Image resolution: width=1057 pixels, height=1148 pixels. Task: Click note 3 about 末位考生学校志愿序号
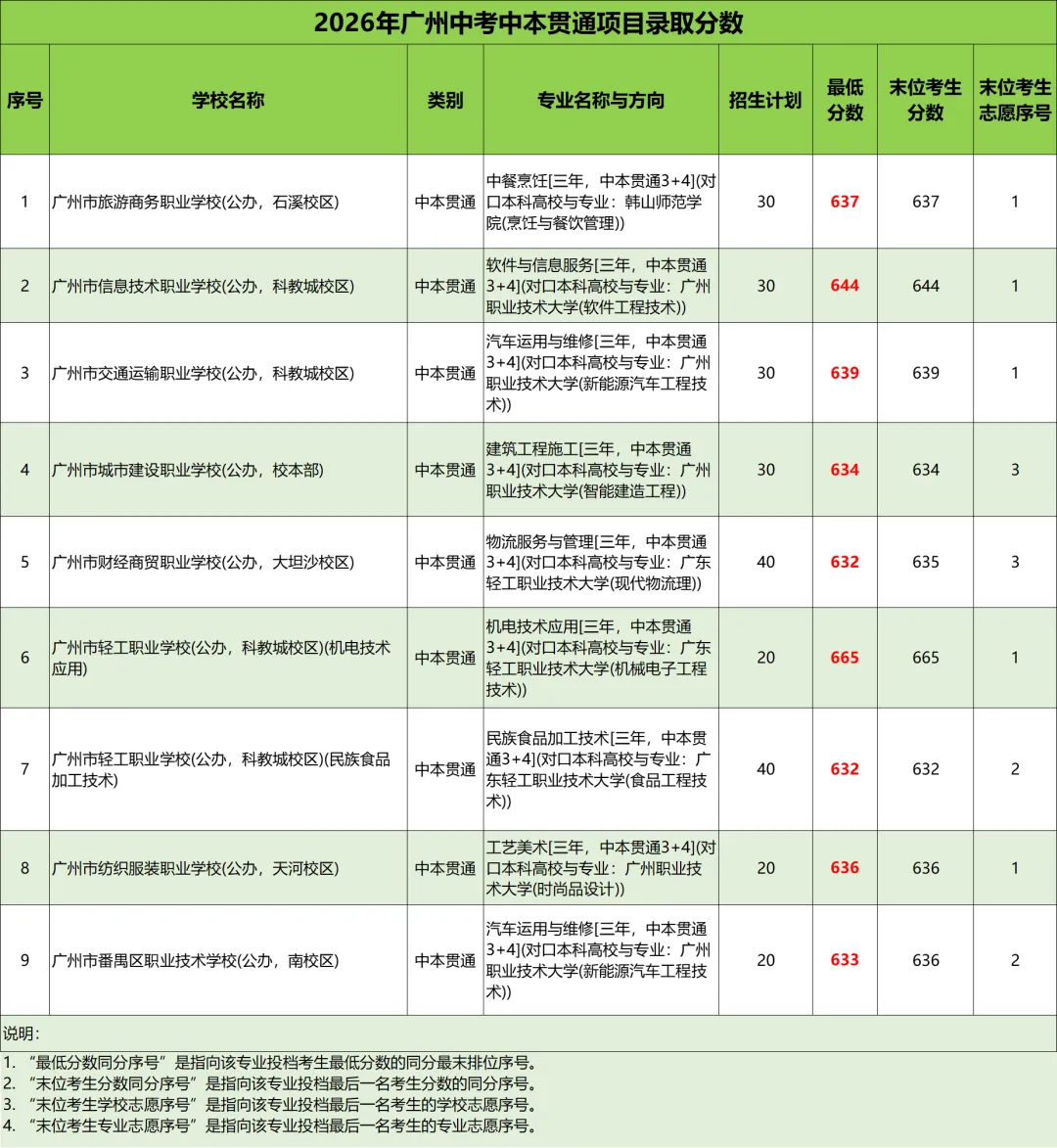271,1105
